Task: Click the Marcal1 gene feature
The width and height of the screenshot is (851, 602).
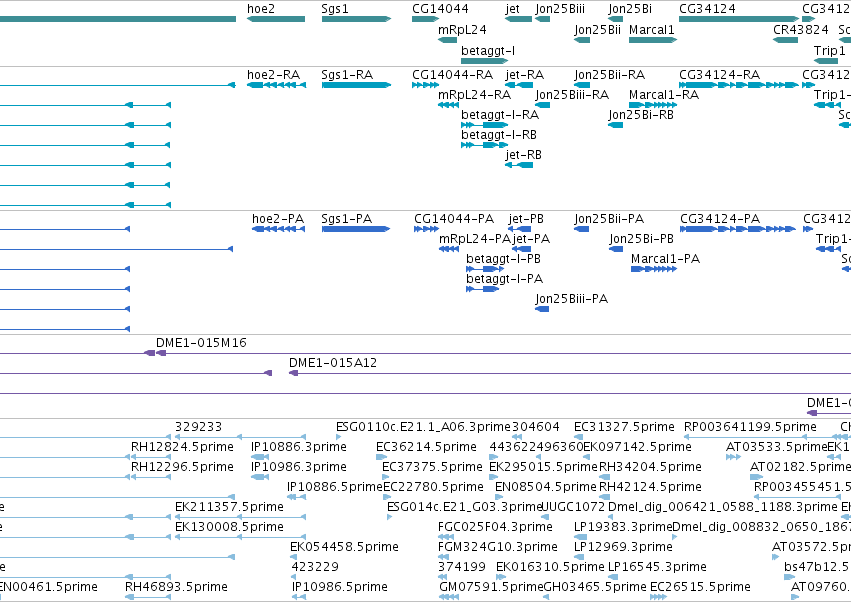Action: click(653, 40)
